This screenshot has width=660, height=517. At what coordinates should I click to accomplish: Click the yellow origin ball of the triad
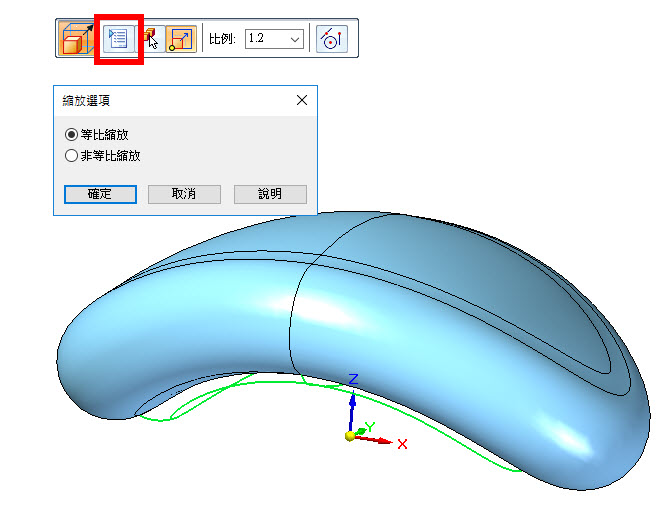350,436
